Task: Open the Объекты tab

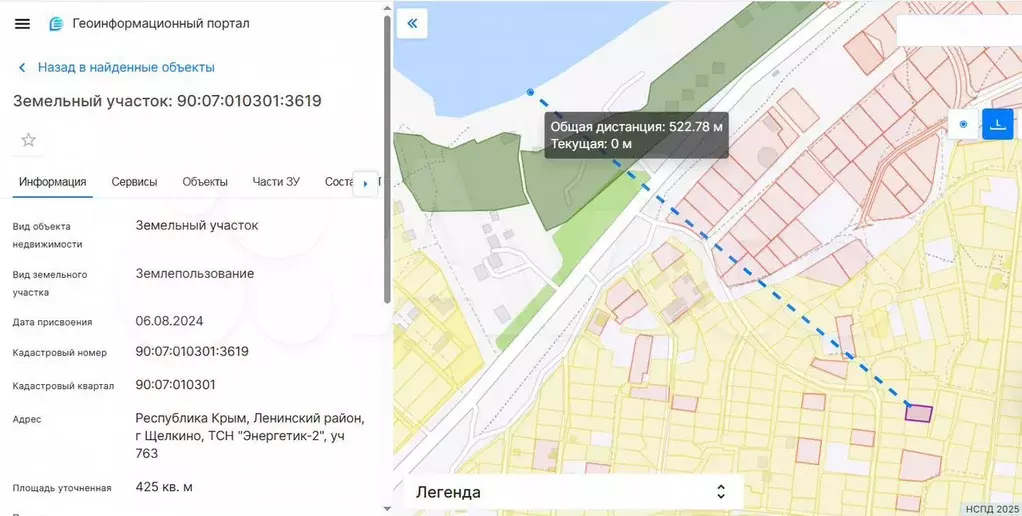Action: point(205,182)
